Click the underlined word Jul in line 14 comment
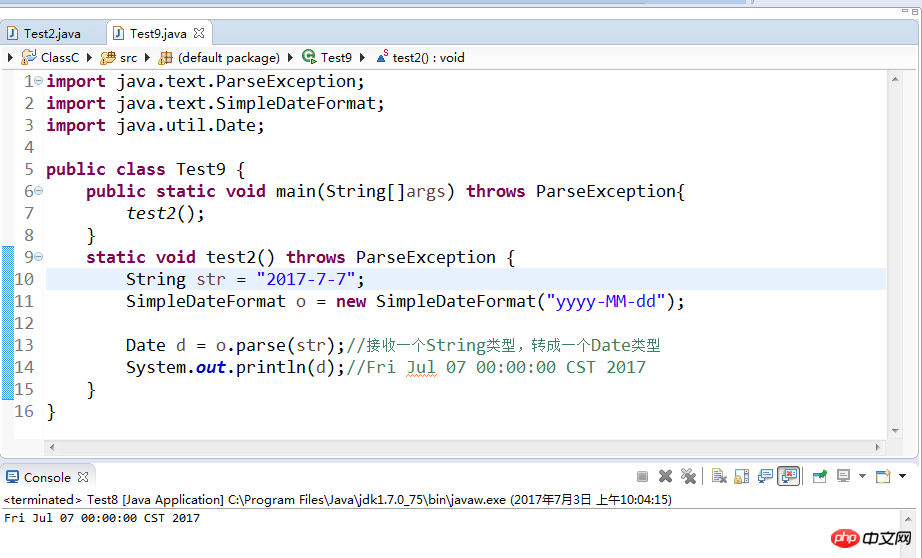The image size is (922, 558). 421,367
